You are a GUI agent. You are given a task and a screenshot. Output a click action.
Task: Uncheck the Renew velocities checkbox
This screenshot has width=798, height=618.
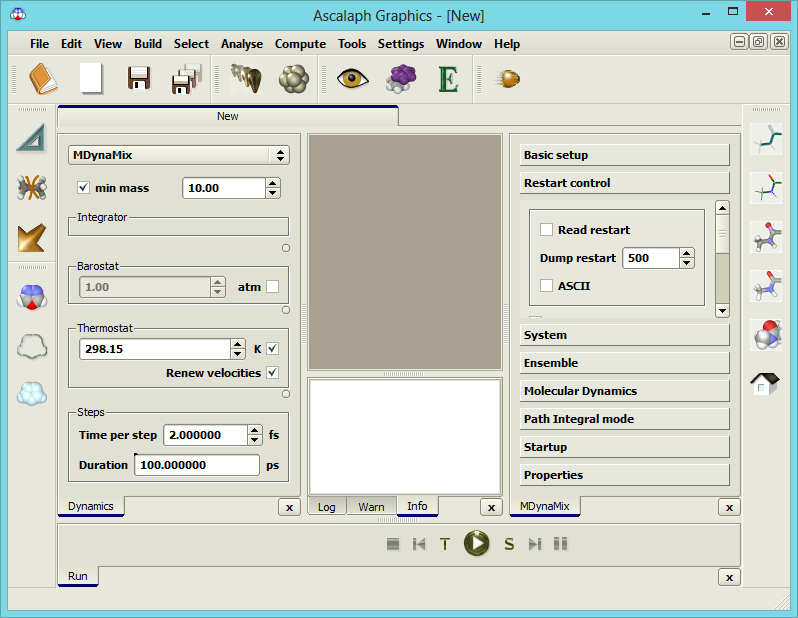(272, 373)
